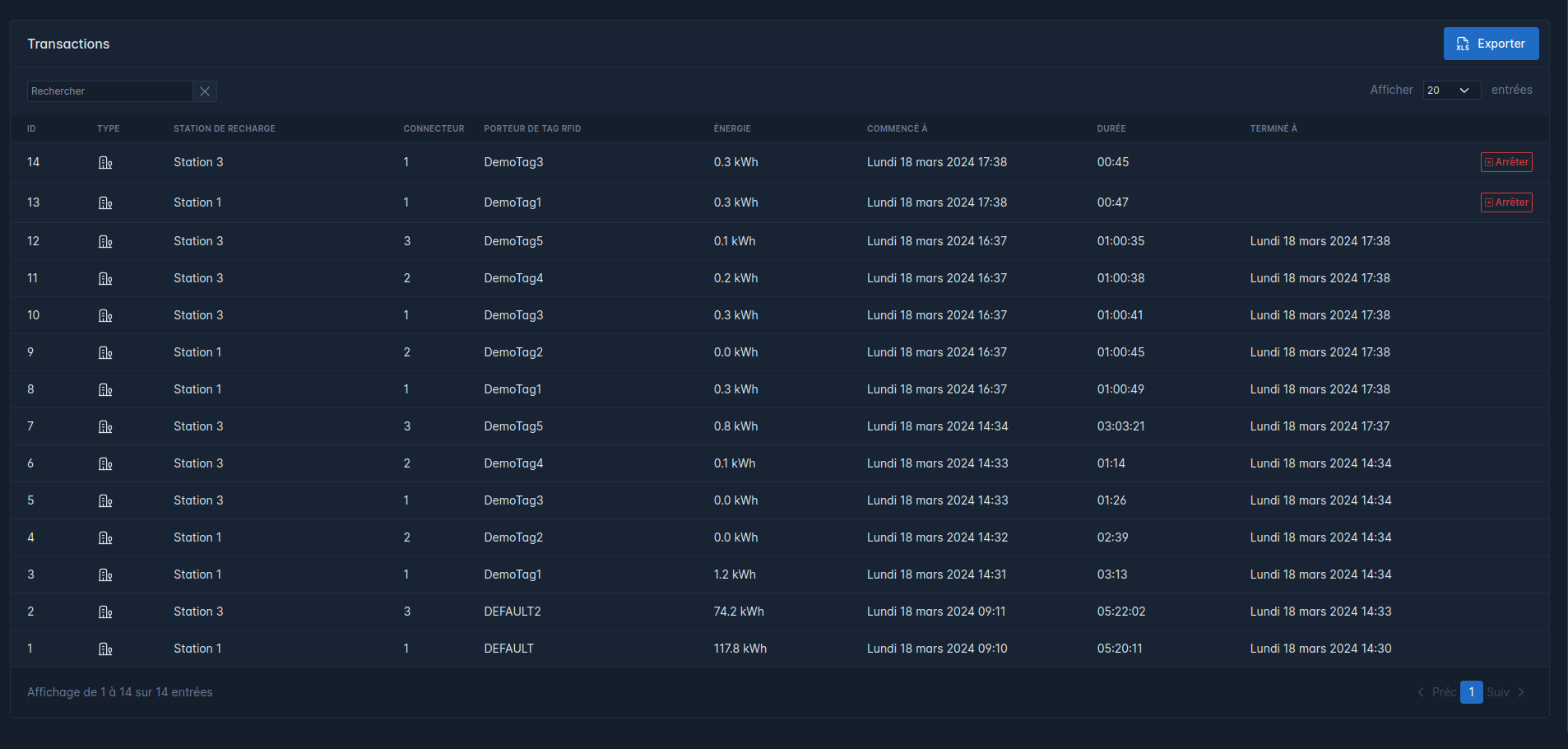Click the type icon for transaction 9

[x=105, y=353]
